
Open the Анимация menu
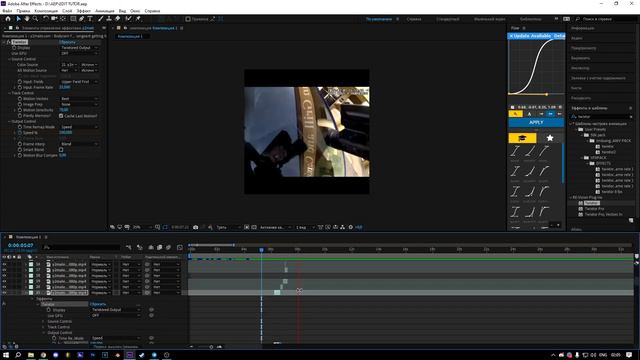click(105, 11)
